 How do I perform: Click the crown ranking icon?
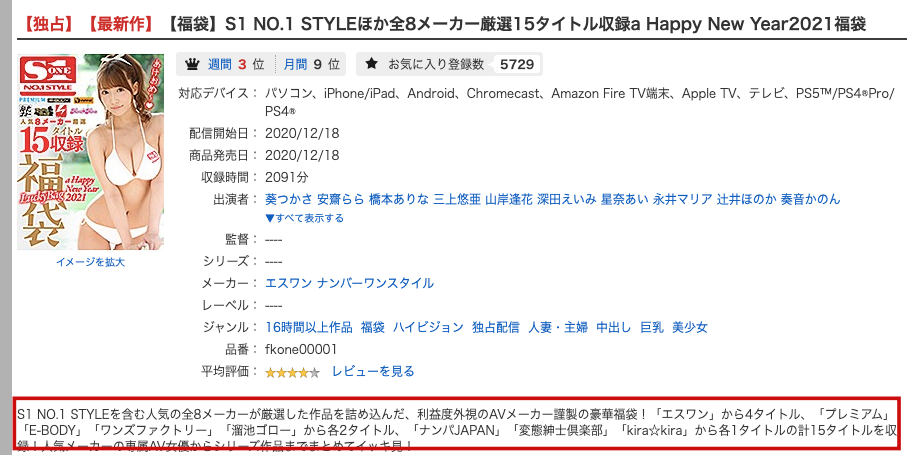192,64
